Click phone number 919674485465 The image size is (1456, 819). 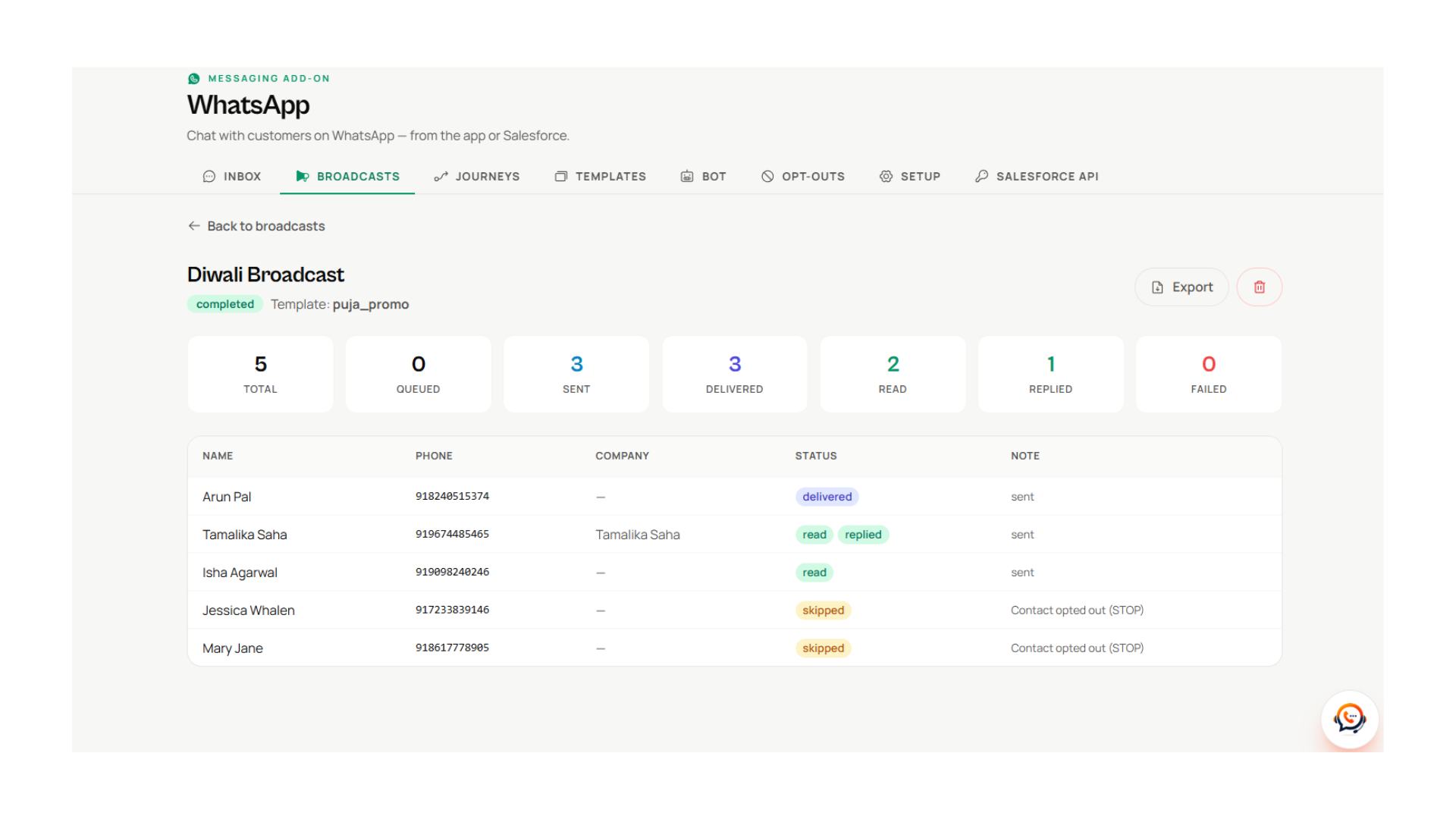pos(453,534)
